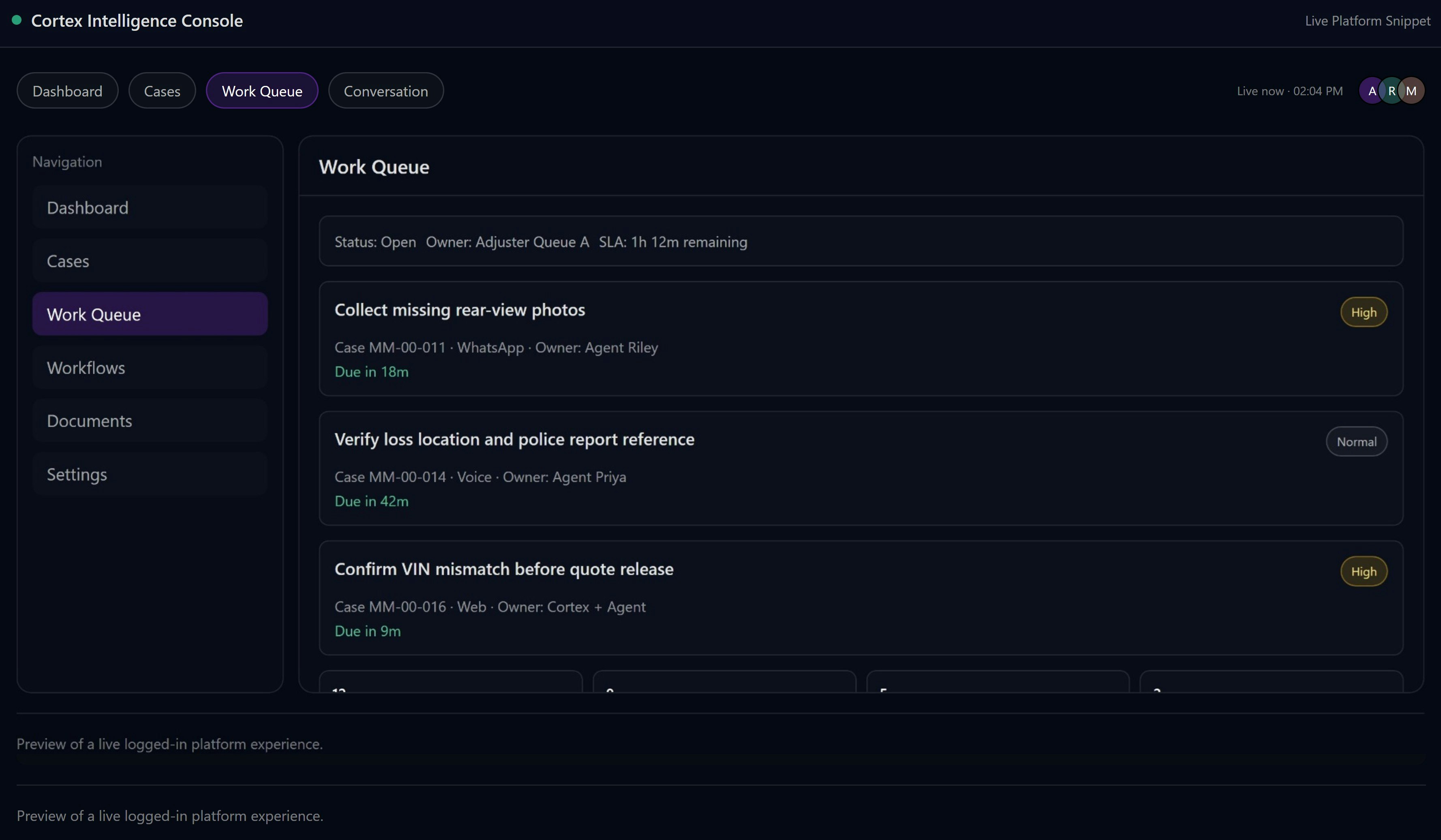Click "Live Platform Snippet" in the header

(x=1367, y=21)
